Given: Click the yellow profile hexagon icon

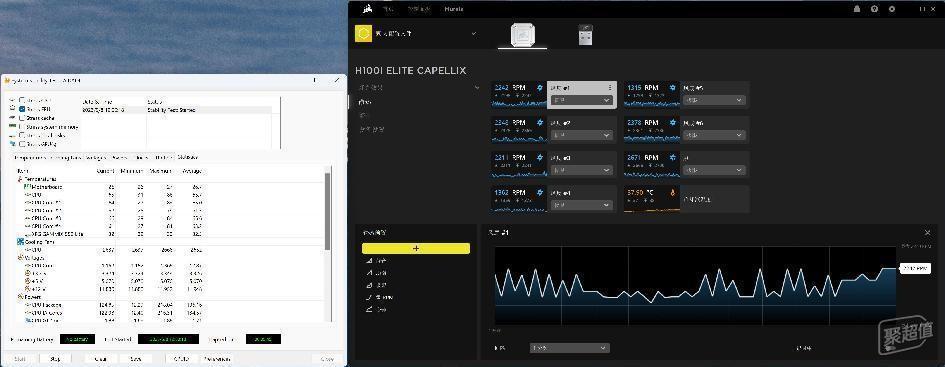Looking at the screenshot, I should [363, 33].
